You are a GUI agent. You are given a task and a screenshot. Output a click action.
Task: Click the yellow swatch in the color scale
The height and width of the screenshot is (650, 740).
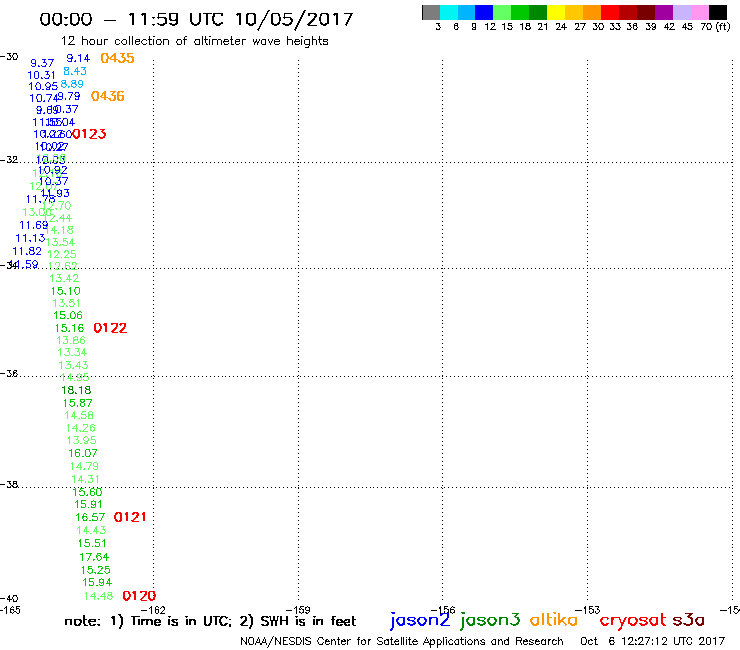coord(556,12)
